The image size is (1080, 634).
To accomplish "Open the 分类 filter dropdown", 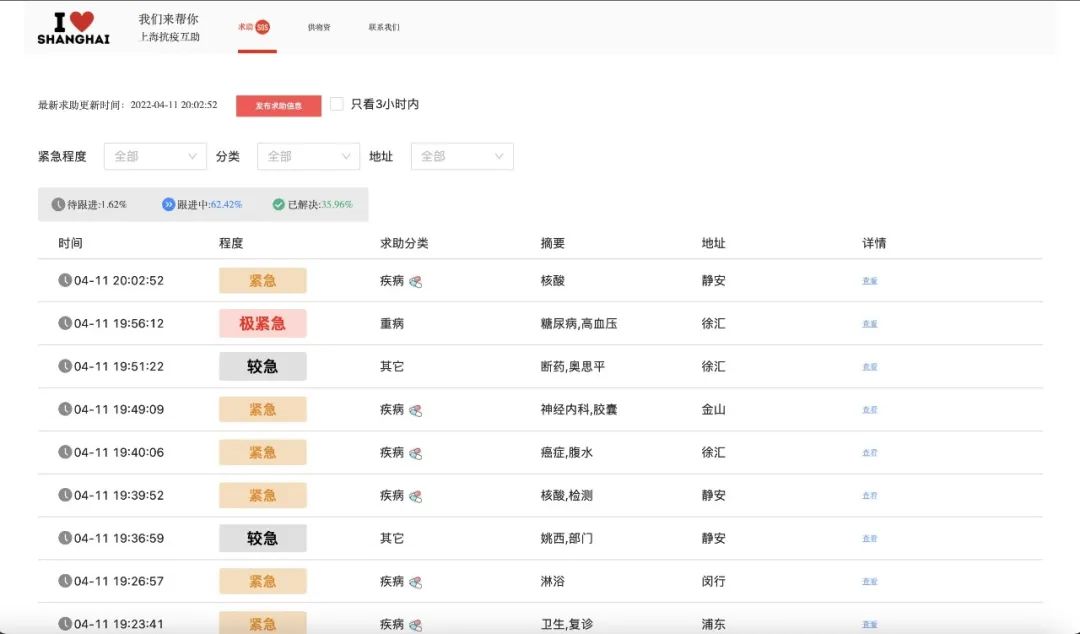I will point(309,156).
